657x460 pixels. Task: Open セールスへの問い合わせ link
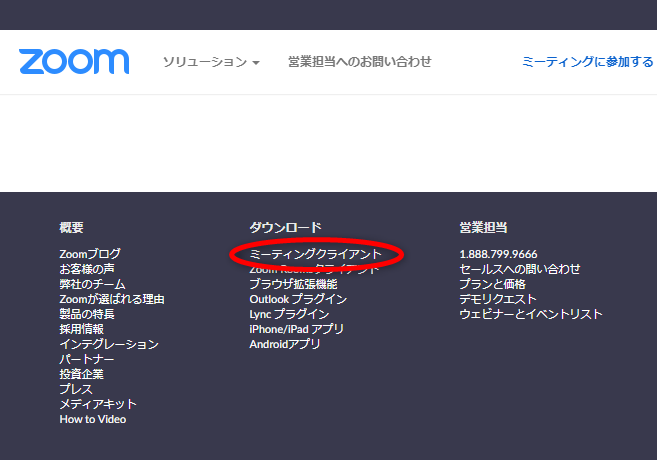click(x=520, y=269)
